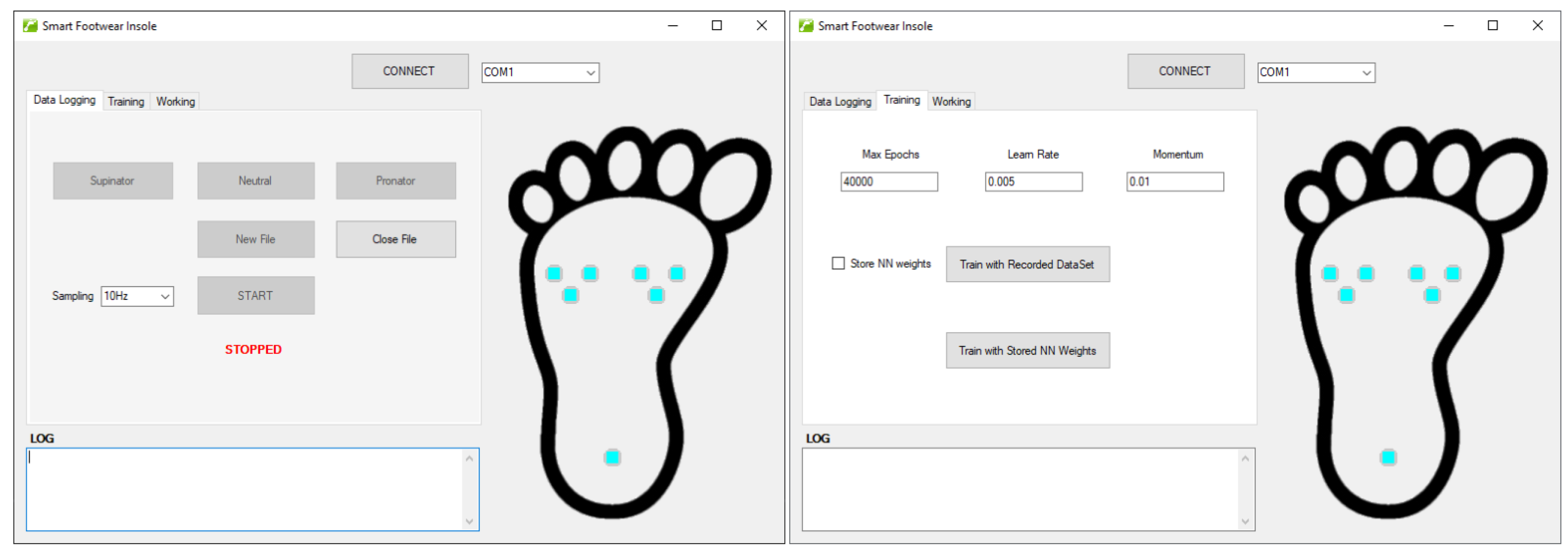Switch to Training tab in left window
The height and width of the screenshot is (552, 1568).
(126, 101)
